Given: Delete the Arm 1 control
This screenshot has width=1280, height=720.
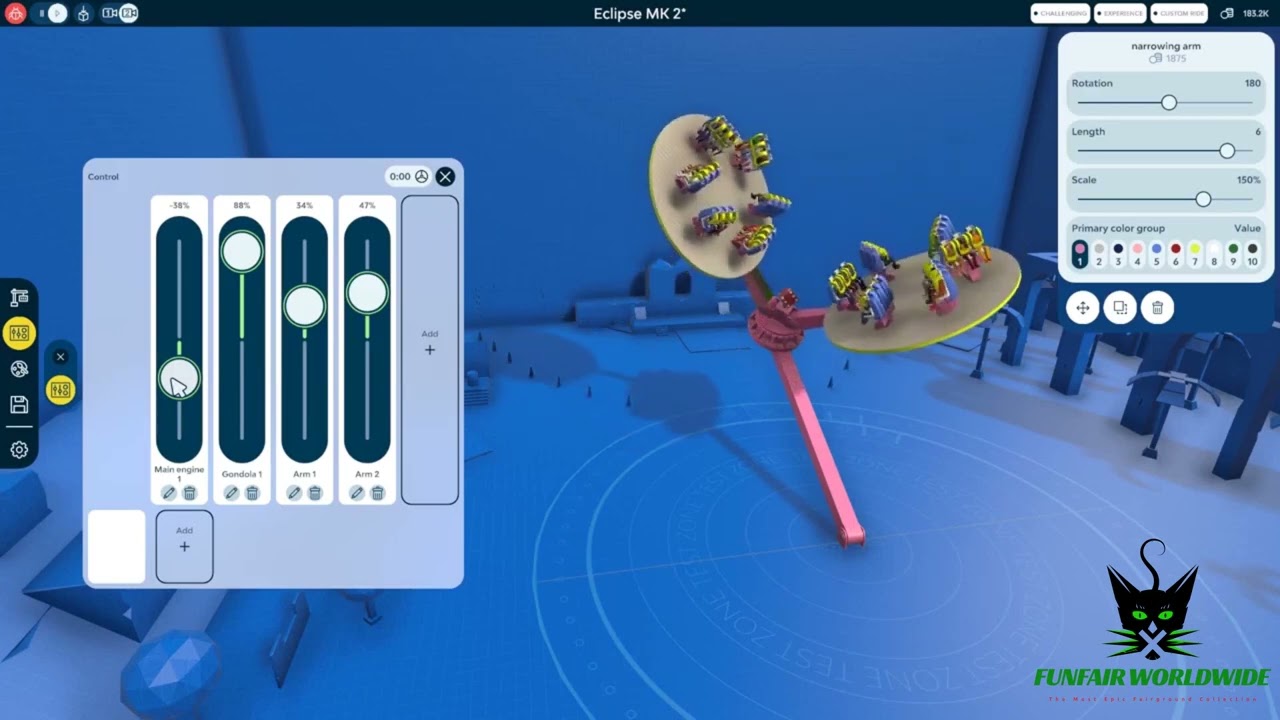Looking at the screenshot, I should [x=315, y=493].
